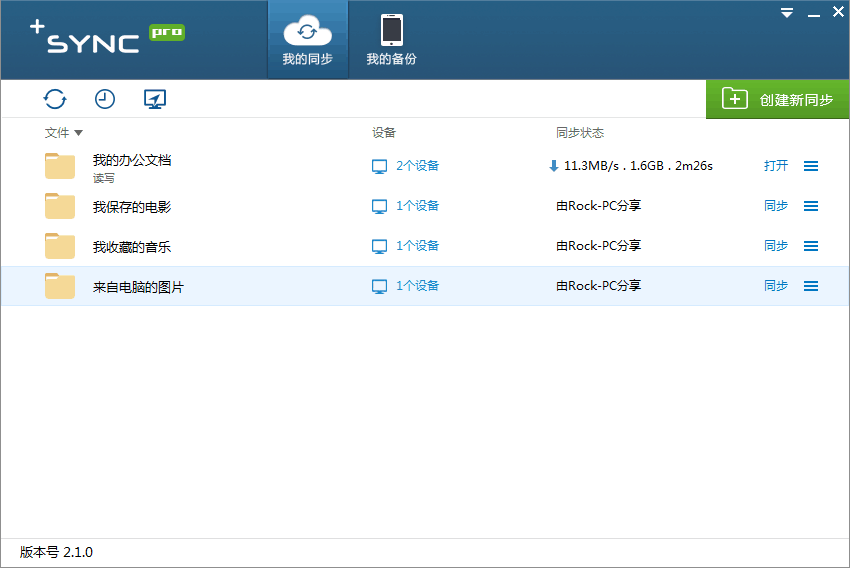Viewport: 850px width, 568px height.
Task: Open the title bar dropdown menu arrow
Action: tap(787, 13)
